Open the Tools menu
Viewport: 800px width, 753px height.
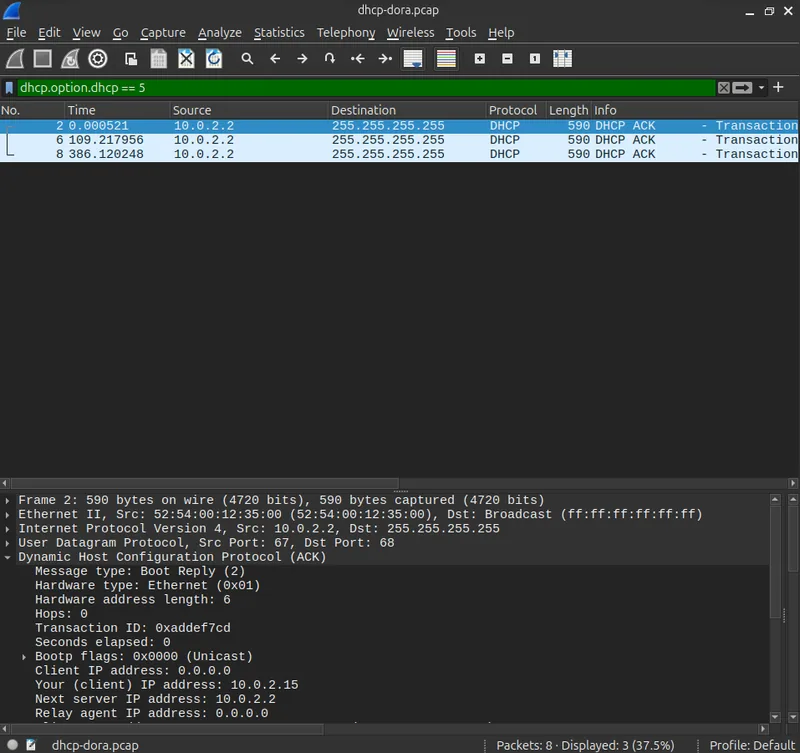[461, 33]
